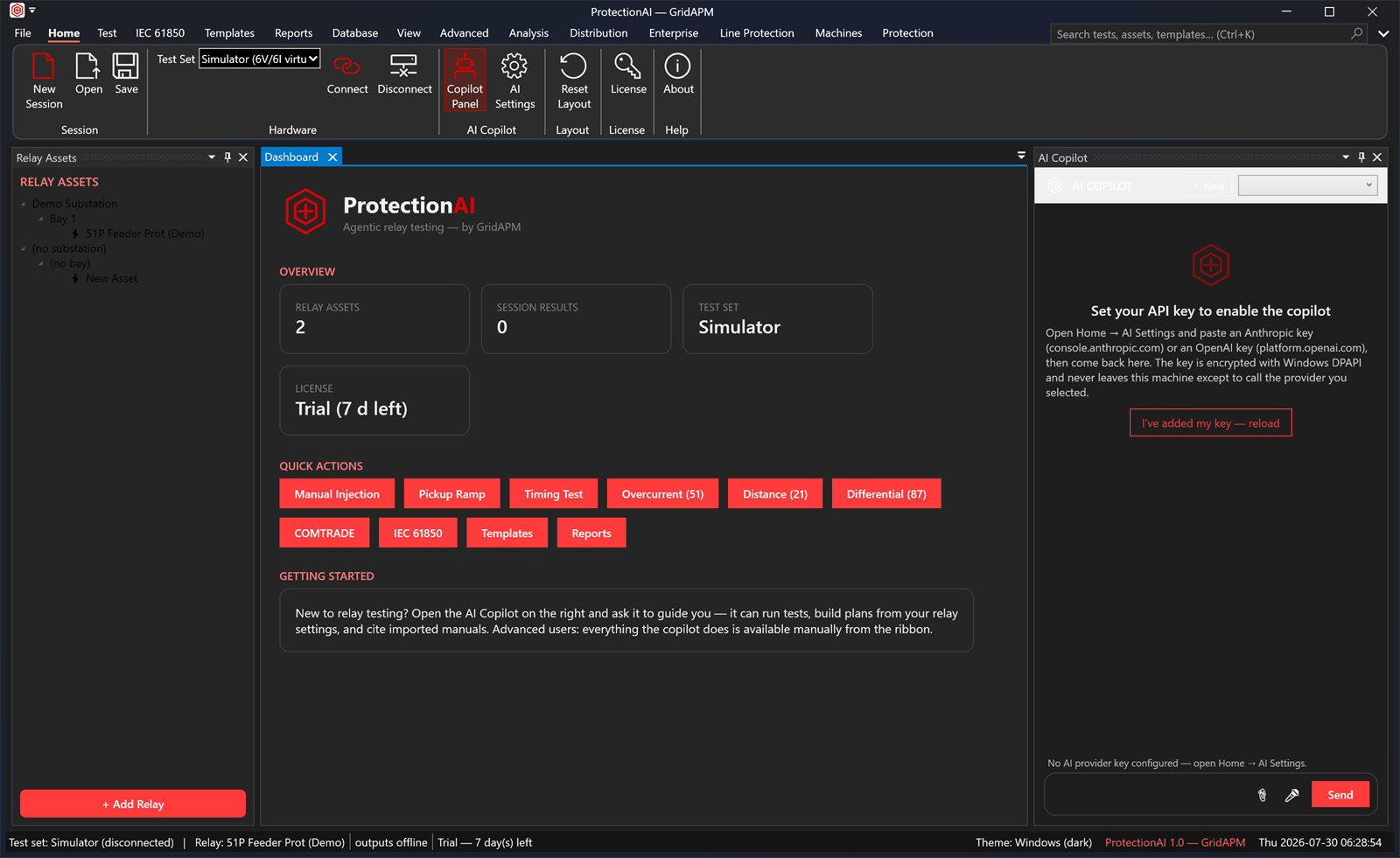Collapse the (no bay) tree node

(x=41, y=263)
